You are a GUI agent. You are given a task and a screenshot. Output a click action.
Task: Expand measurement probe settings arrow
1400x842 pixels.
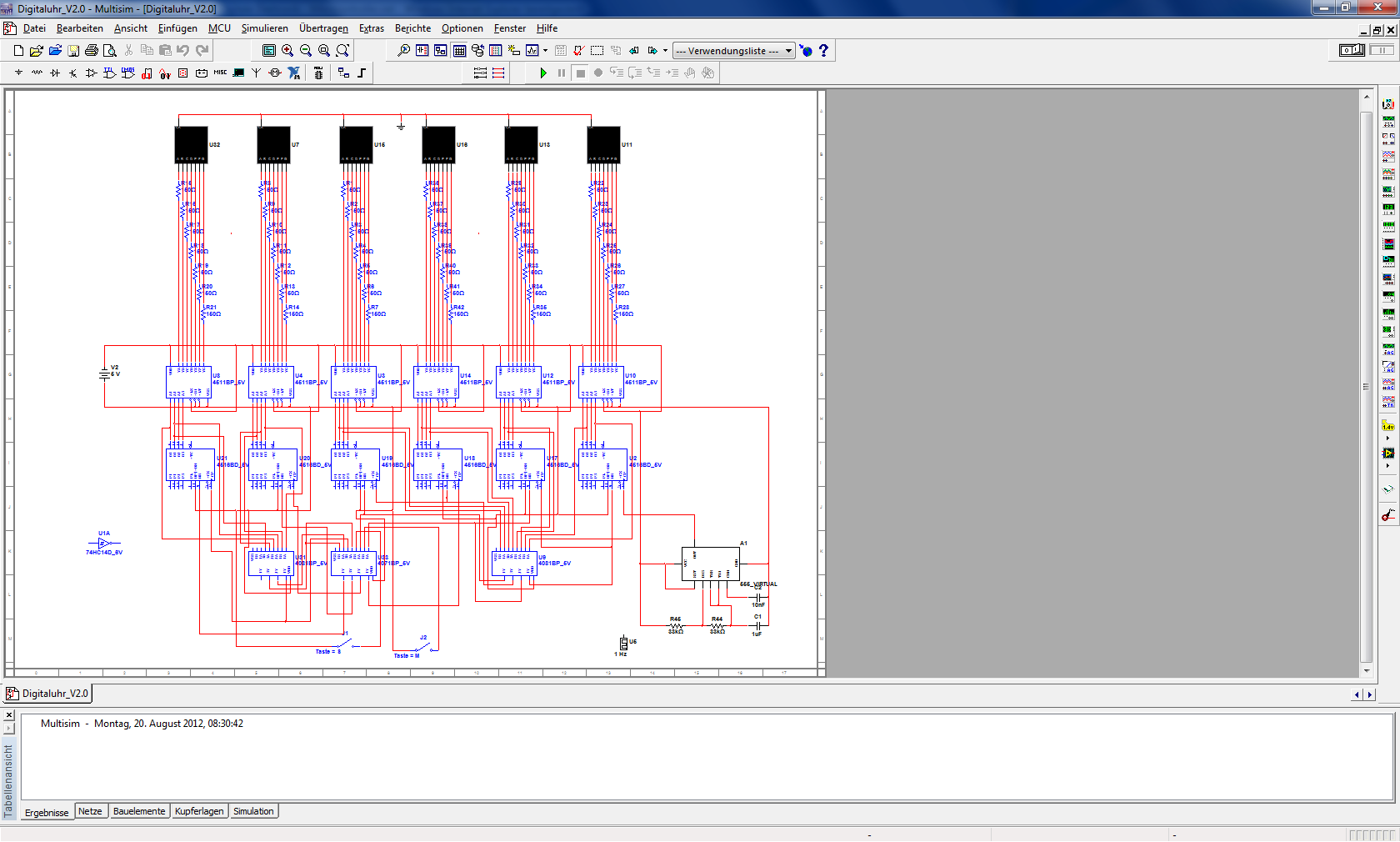[x=1388, y=438]
